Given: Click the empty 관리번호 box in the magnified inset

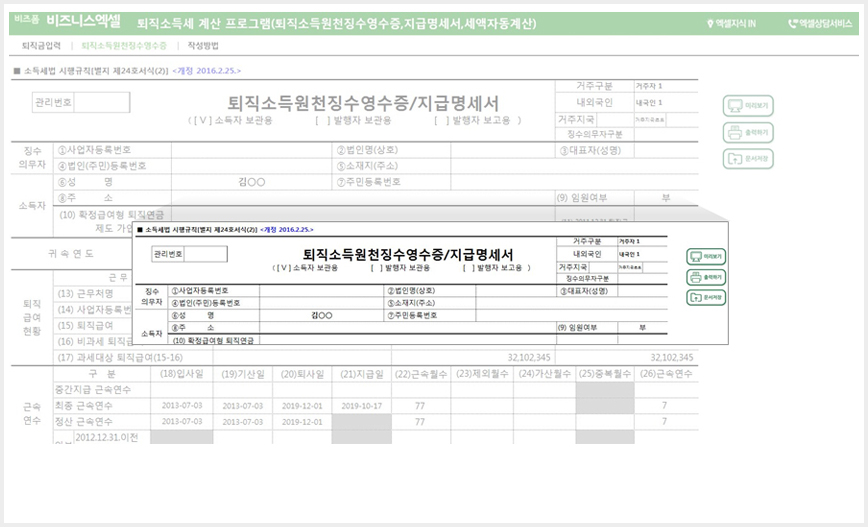Looking at the screenshot, I should (x=205, y=254).
